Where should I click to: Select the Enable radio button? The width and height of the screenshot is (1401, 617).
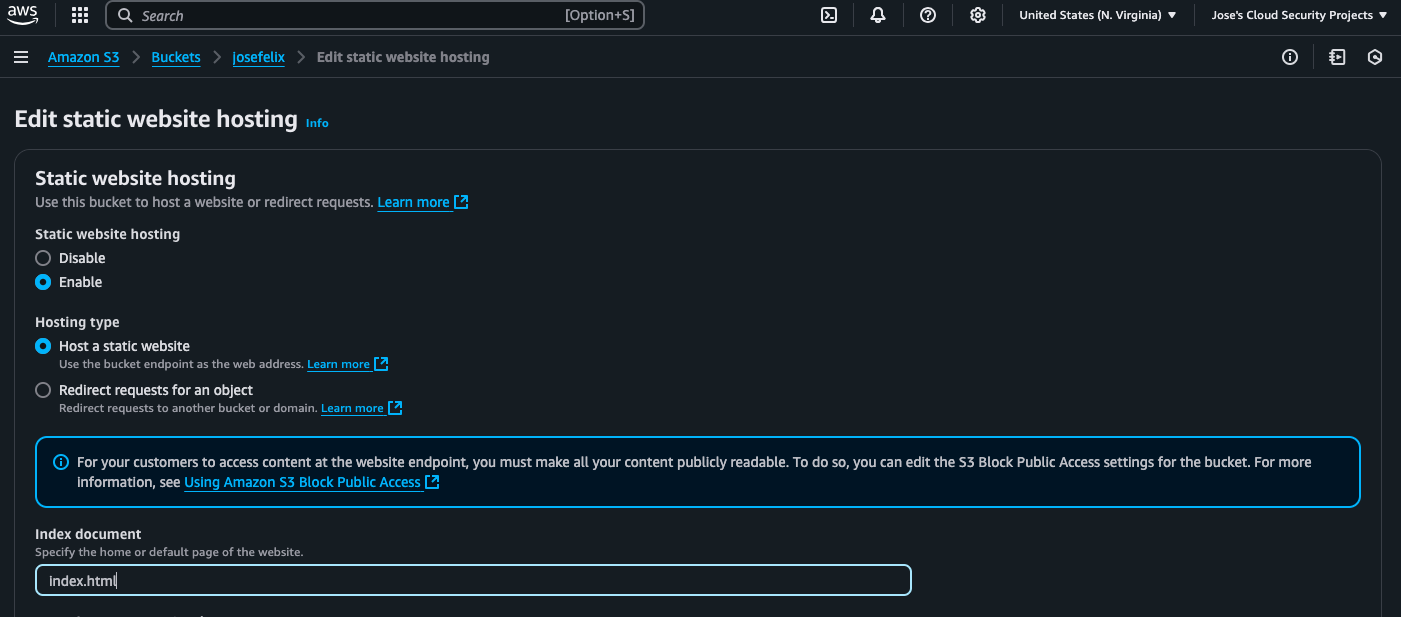(x=43, y=282)
